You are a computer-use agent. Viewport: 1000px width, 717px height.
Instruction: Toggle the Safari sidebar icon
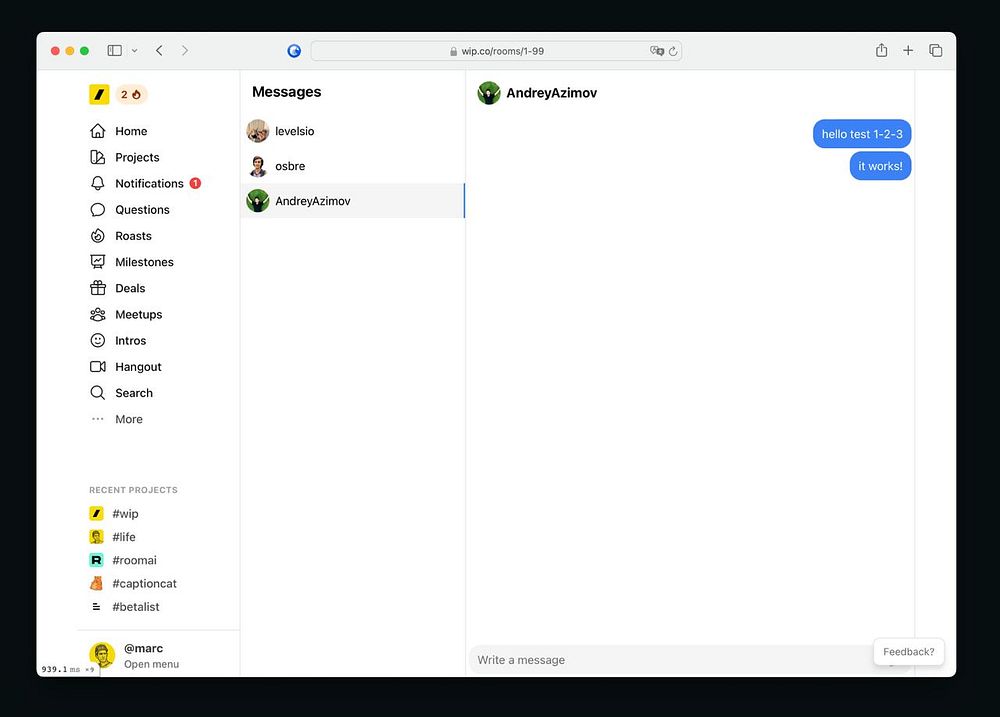coord(115,50)
